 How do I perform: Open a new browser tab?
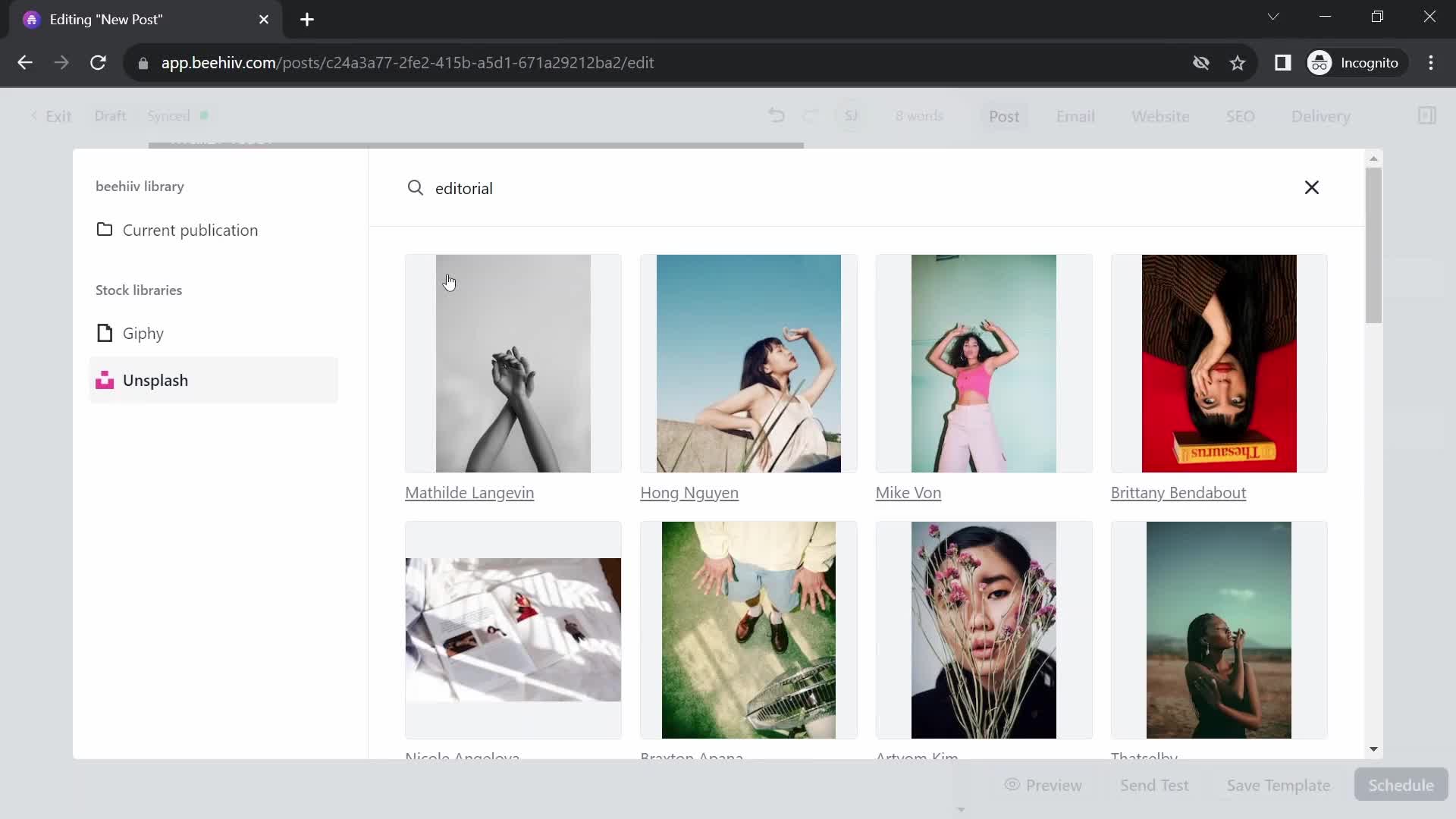coord(307,20)
